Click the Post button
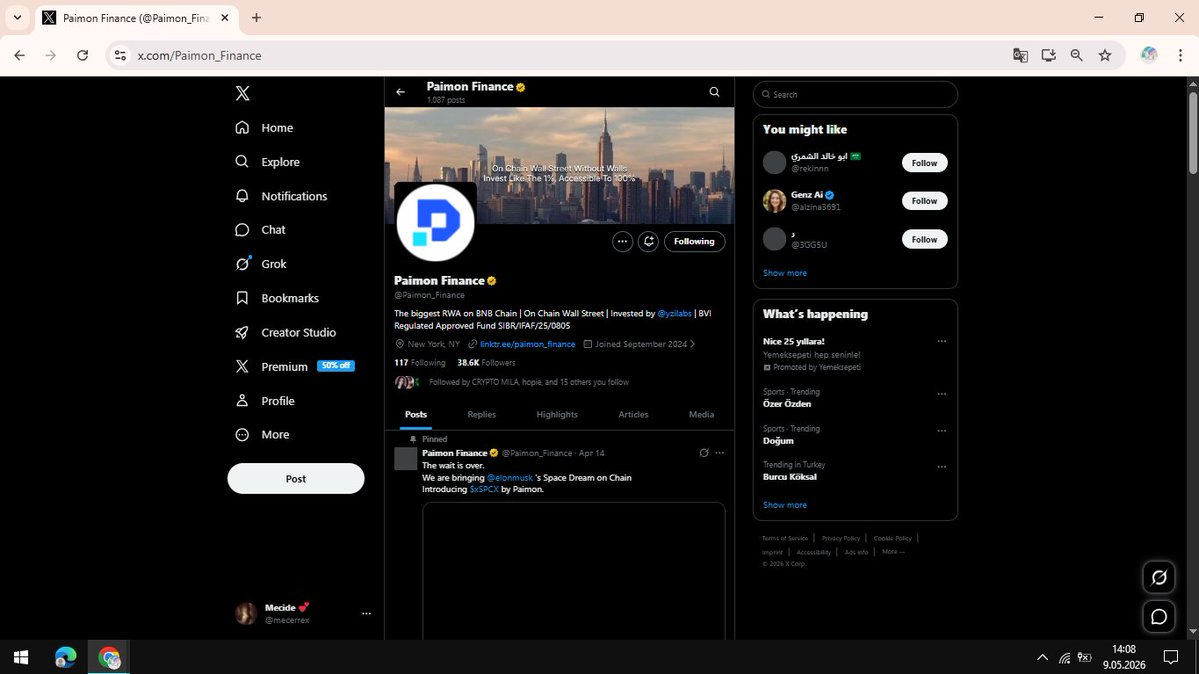 (x=296, y=479)
